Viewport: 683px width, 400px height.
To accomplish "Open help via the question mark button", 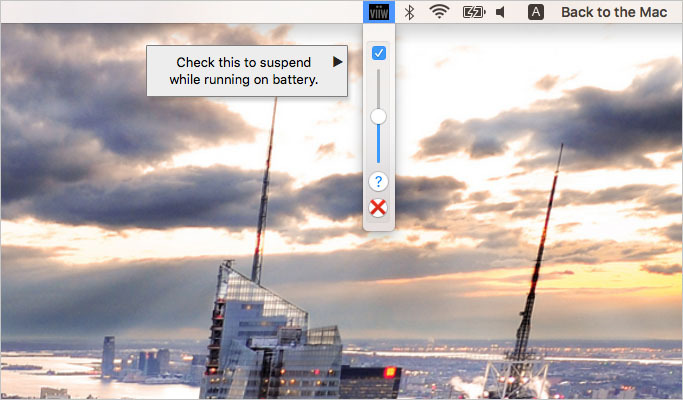I will click(378, 181).
